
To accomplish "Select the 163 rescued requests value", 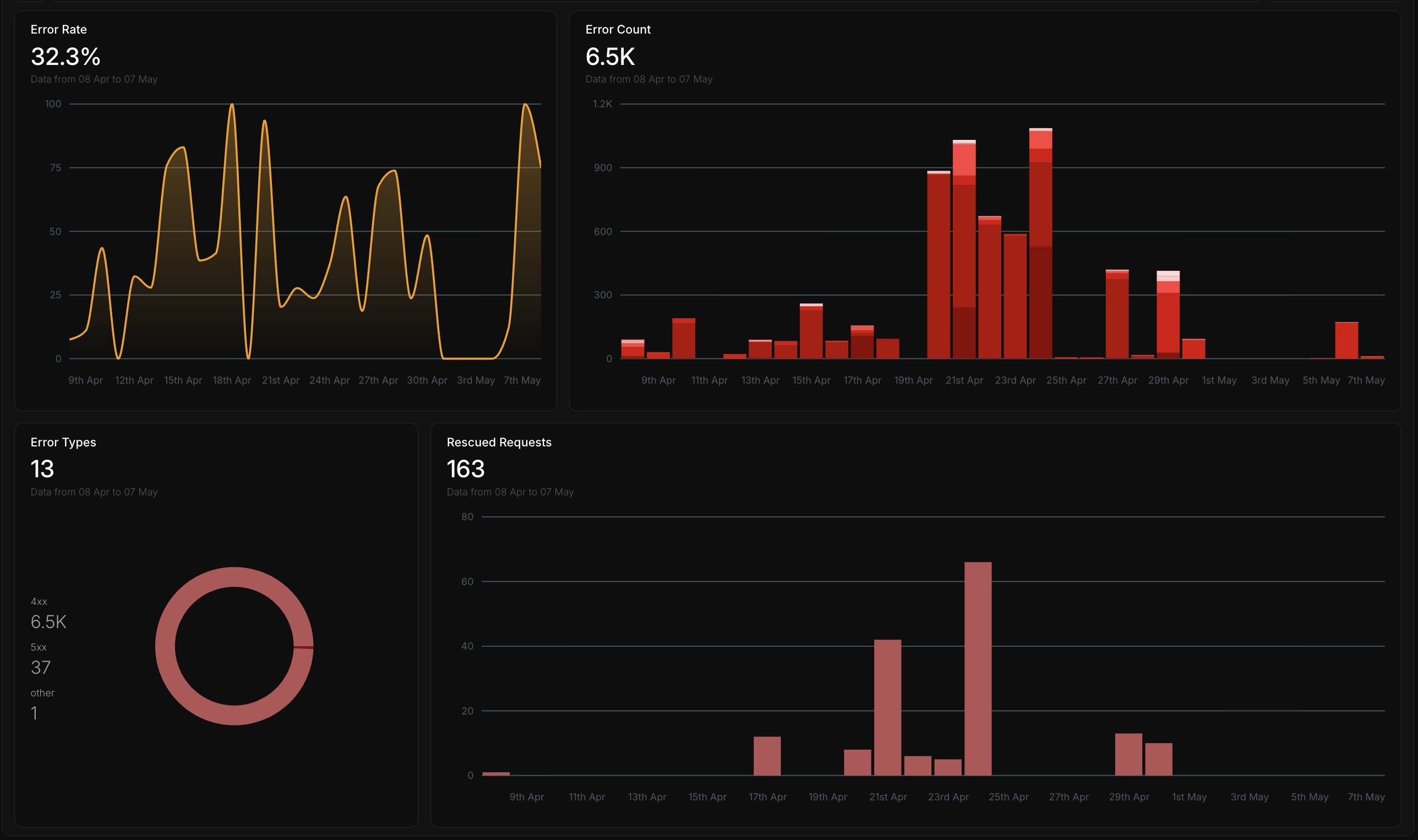I will click(x=466, y=468).
